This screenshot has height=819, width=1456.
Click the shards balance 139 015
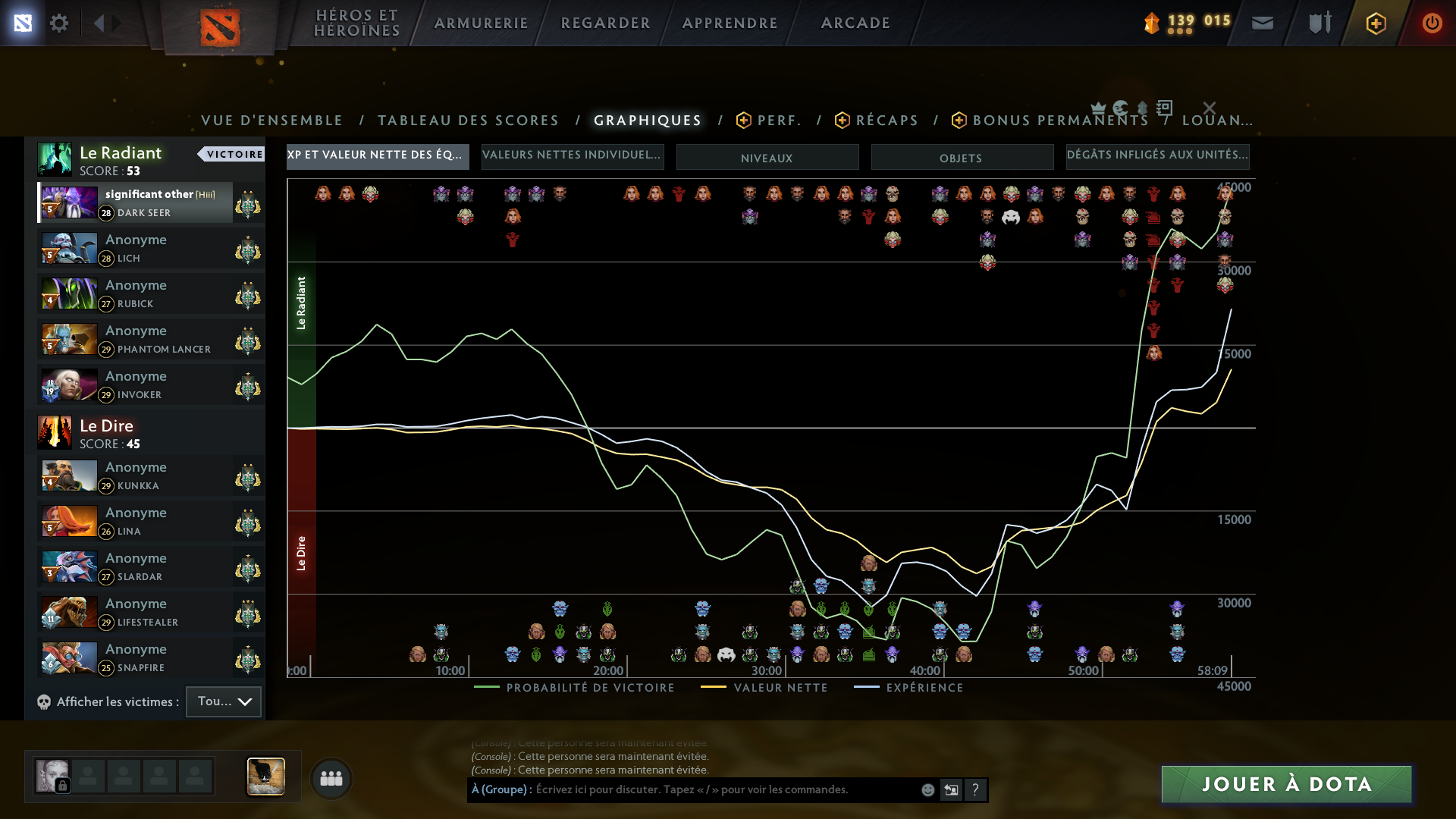tap(1188, 23)
